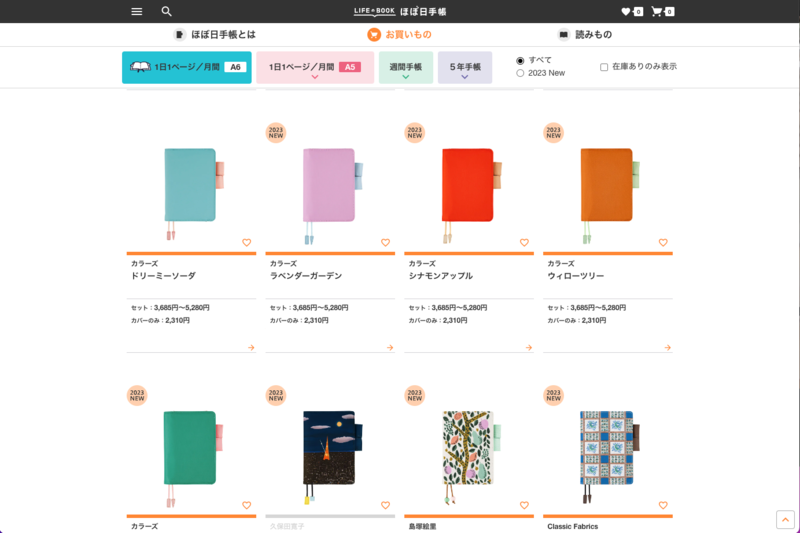Screen dimensions: 800x533
Task: Enable 在庫ありのみ表示 checkbox
Action: click(x=604, y=67)
